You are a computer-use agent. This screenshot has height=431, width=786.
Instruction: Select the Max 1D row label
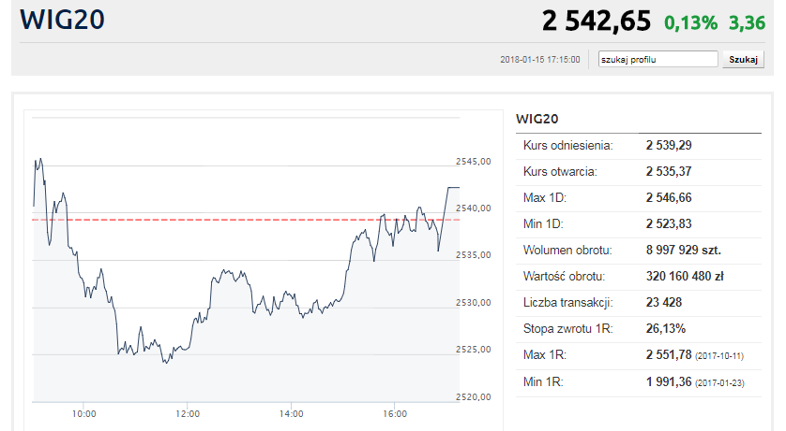[x=545, y=198]
